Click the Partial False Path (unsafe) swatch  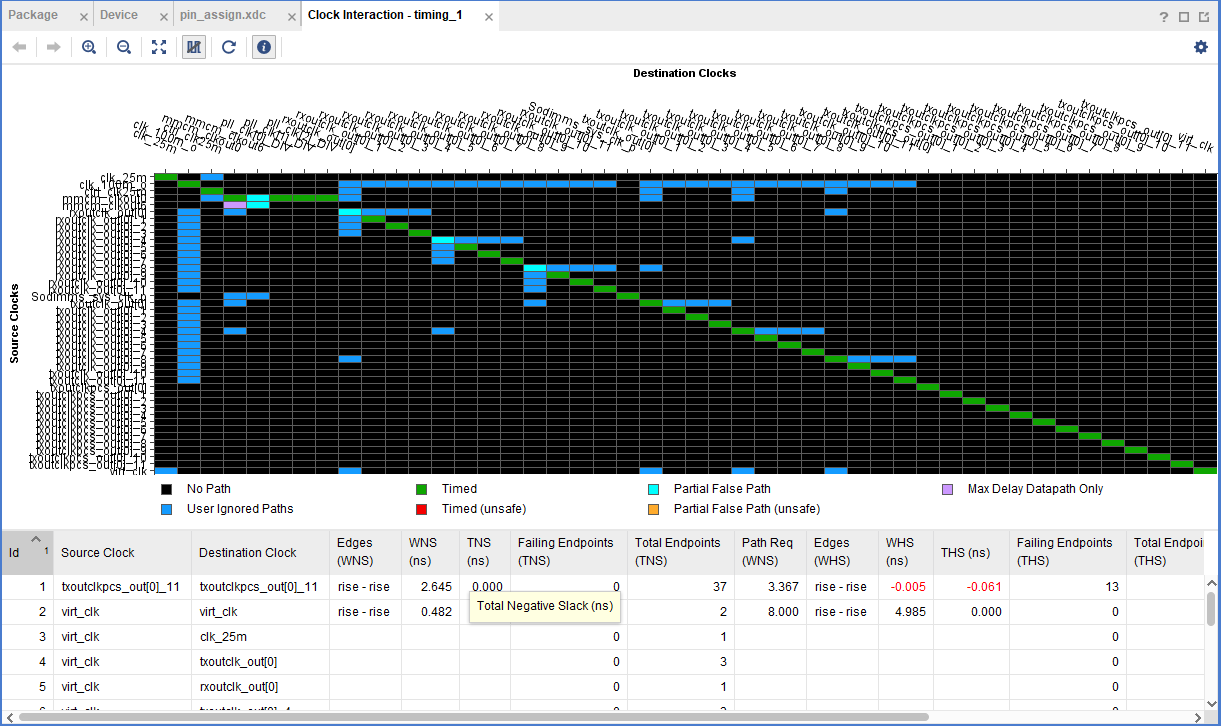(654, 509)
